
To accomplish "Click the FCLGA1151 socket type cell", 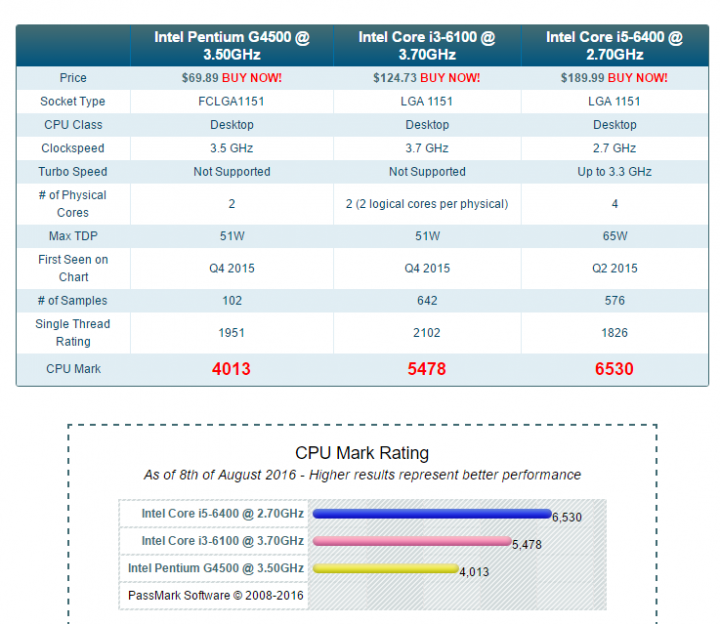I will pyautogui.click(x=231, y=101).
